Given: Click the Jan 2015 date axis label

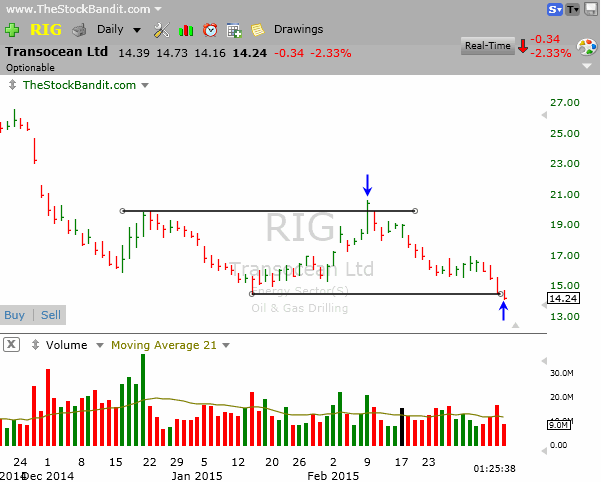Looking at the screenshot, I should coord(197,476).
